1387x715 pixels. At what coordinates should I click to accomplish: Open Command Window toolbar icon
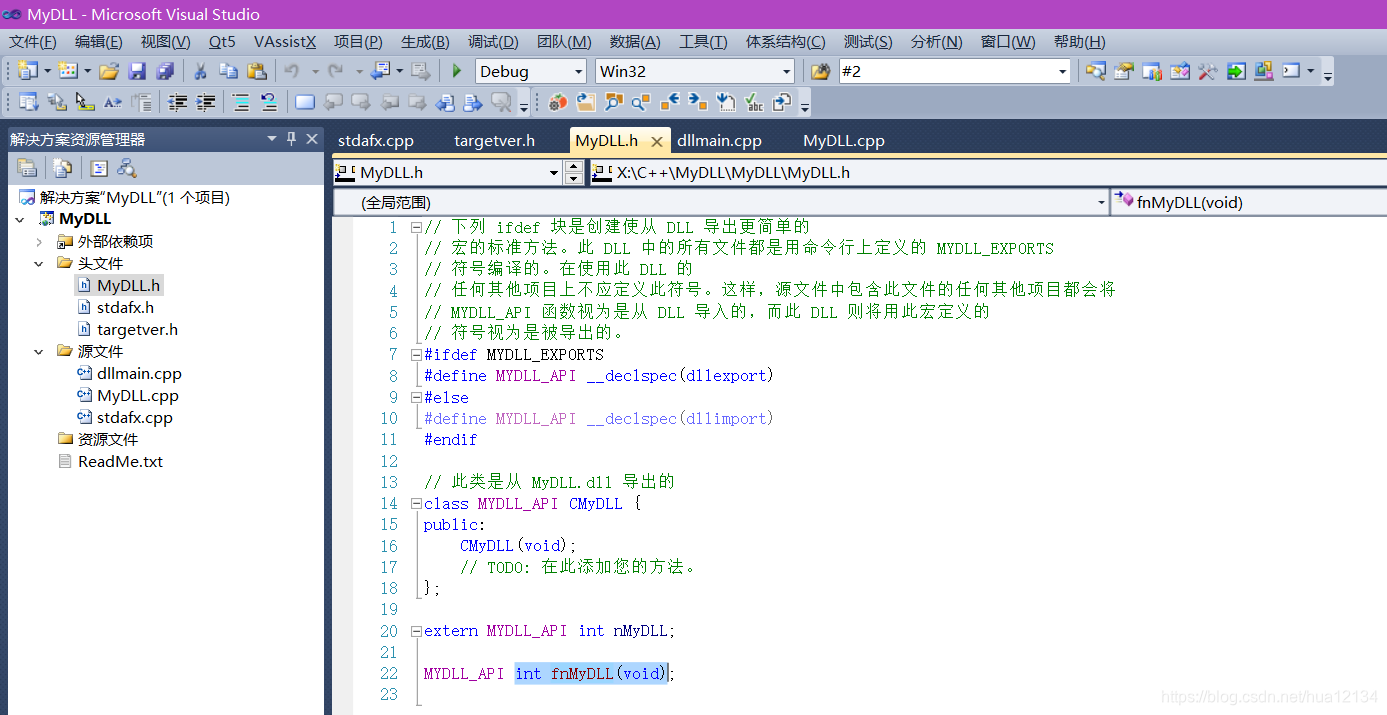click(1292, 71)
